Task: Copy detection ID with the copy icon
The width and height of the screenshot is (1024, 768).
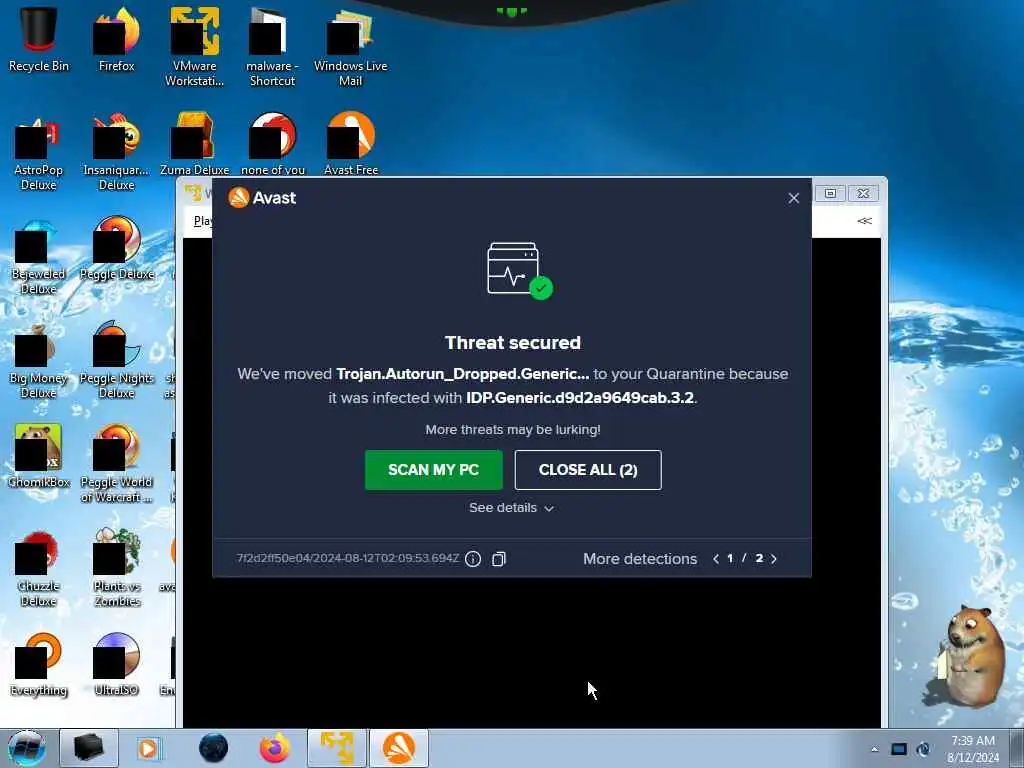Action: 499,559
